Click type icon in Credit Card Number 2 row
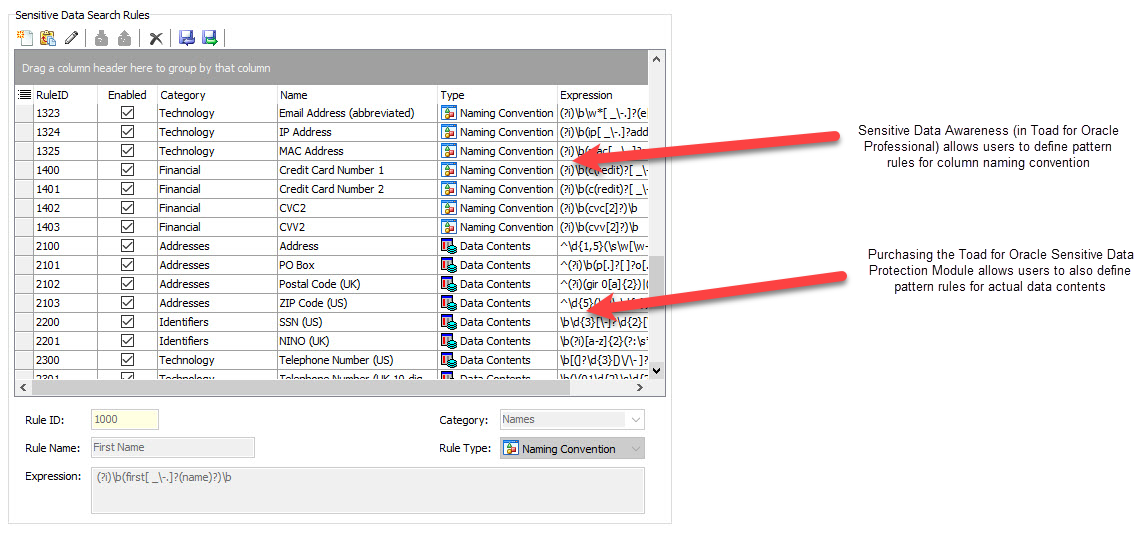 (x=449, y=189)
